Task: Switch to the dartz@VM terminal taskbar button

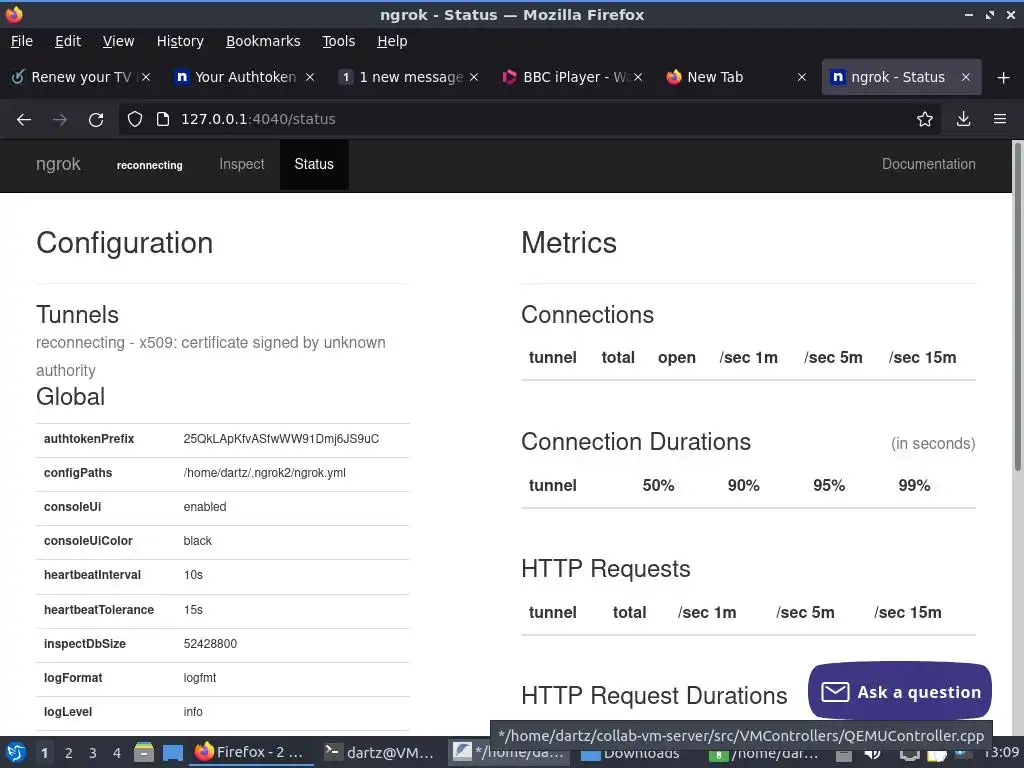Action: (x=381, y=752)
